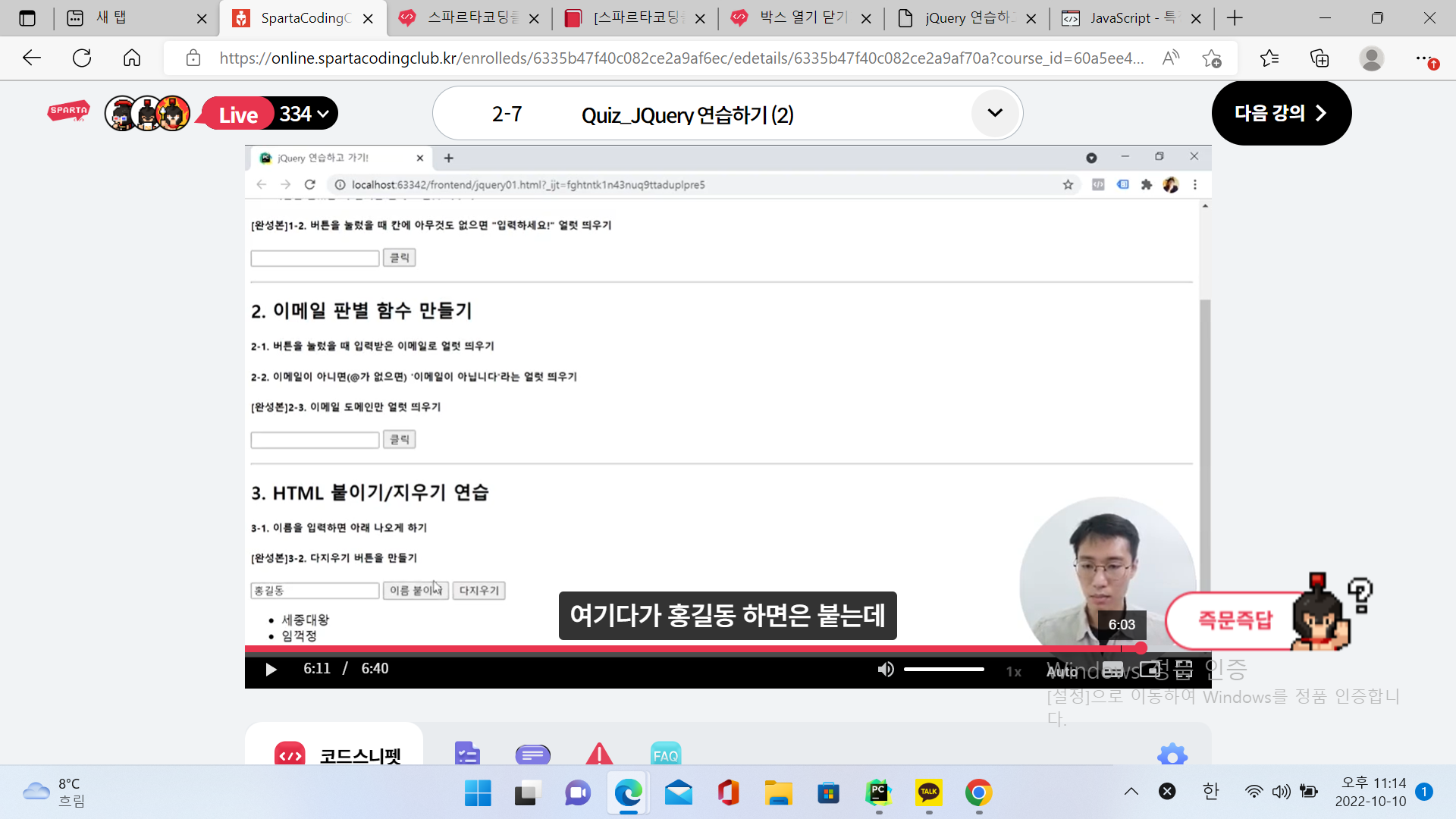Open the favorites list icon

(1269, 58)
